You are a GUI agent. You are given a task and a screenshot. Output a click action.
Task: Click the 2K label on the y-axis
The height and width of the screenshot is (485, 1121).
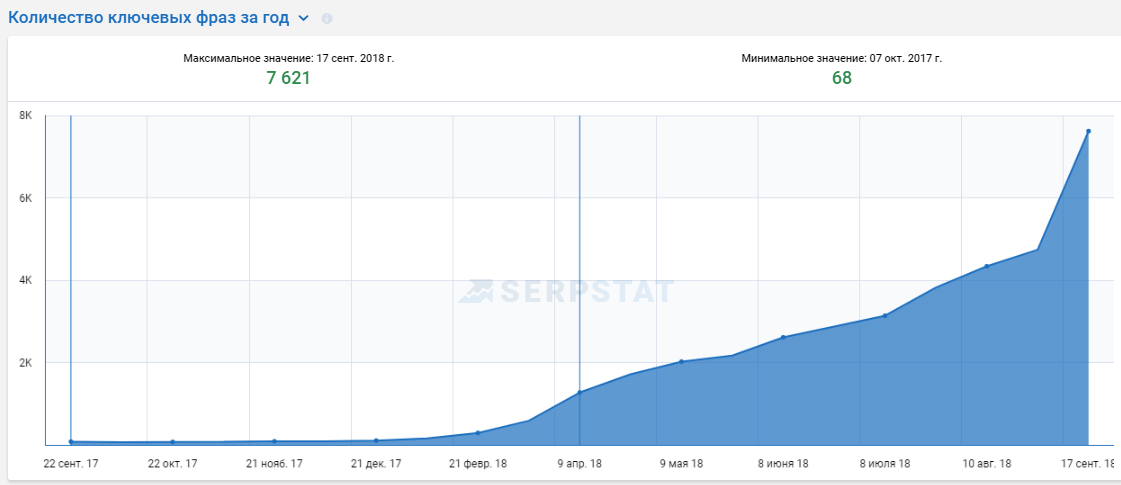pos(26,363)
